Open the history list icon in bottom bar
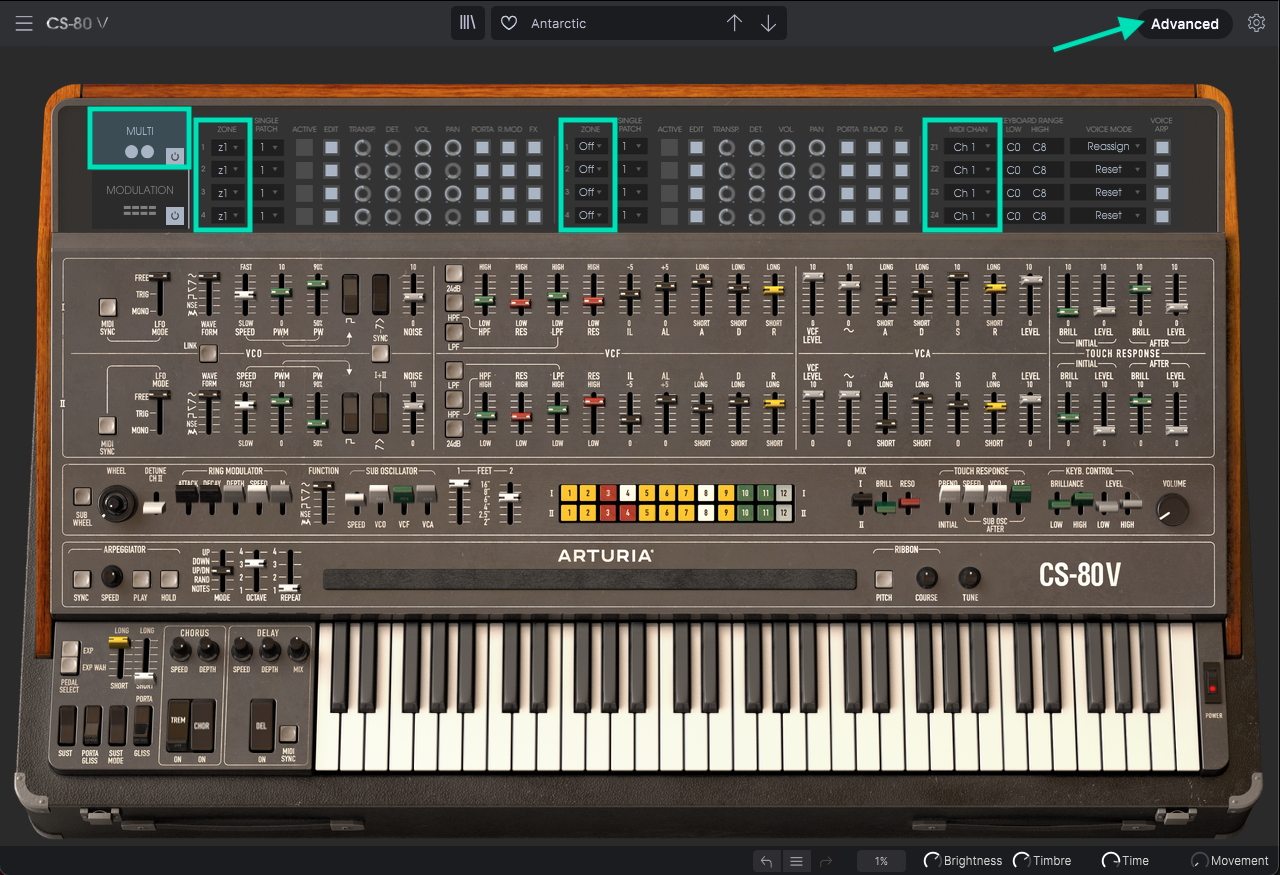Image resolution: width=1280 pixels, height=875 pixels. click(x=795, y=860)
